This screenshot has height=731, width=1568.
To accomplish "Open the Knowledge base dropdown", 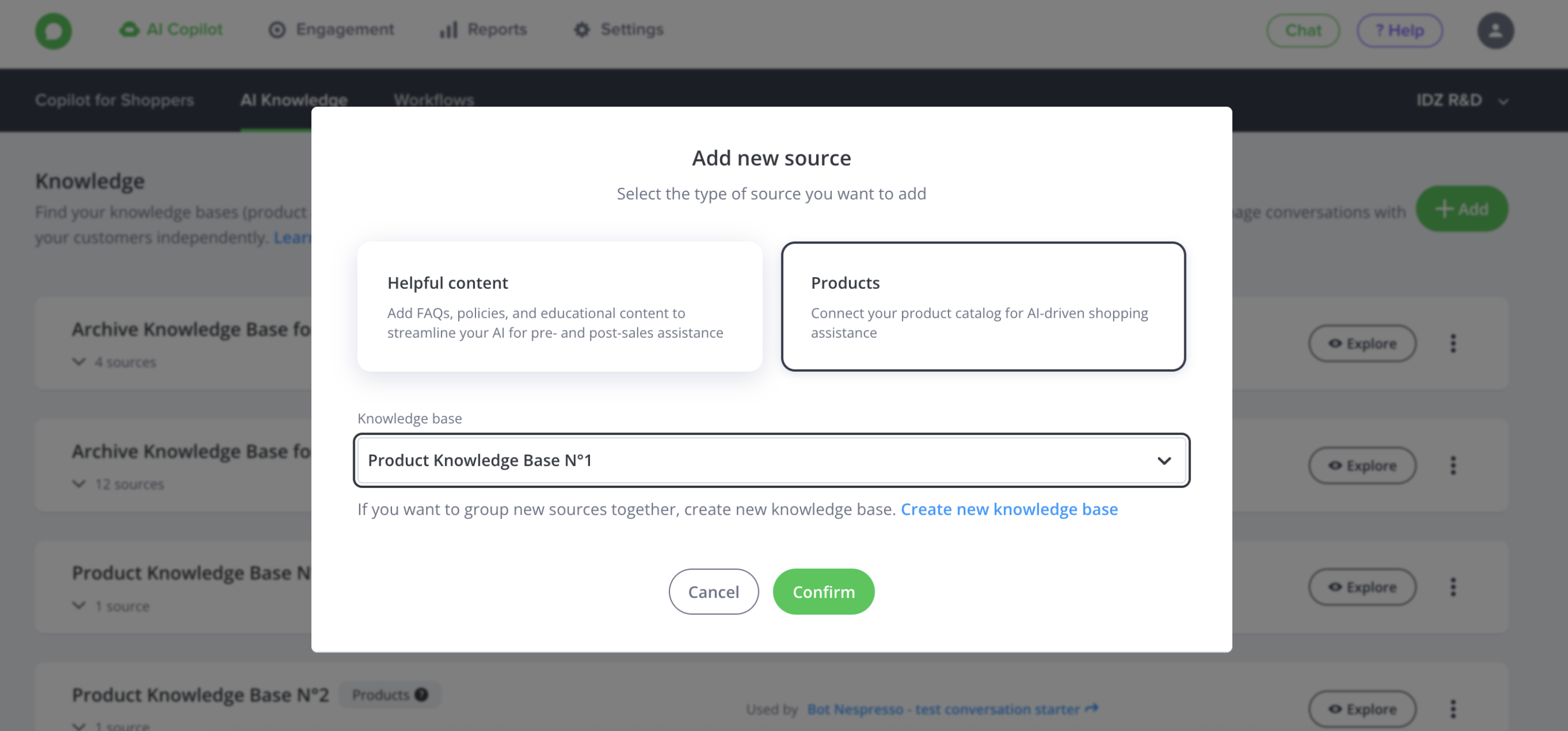I will coord(771,461).
